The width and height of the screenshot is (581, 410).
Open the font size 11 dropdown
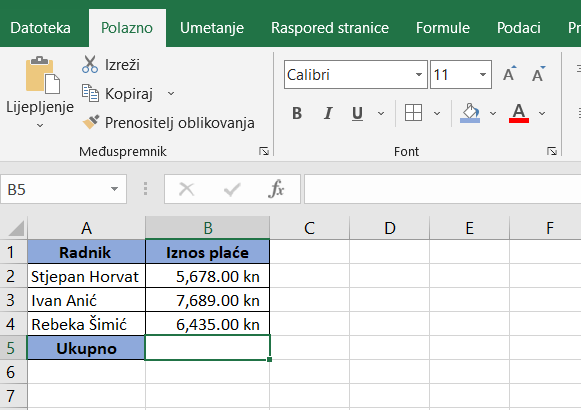482,75
